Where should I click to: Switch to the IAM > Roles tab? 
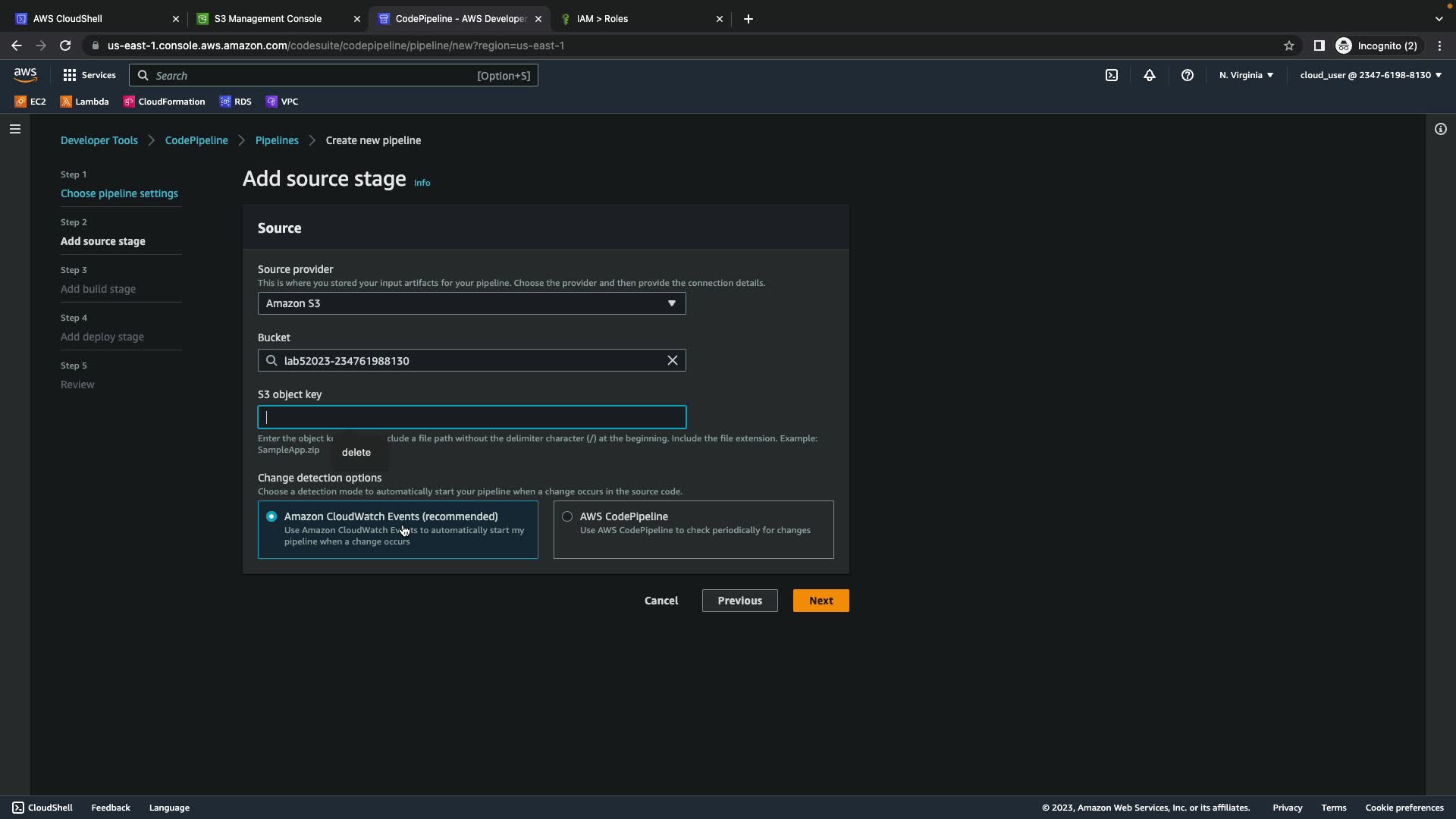(x=602, y=19)
